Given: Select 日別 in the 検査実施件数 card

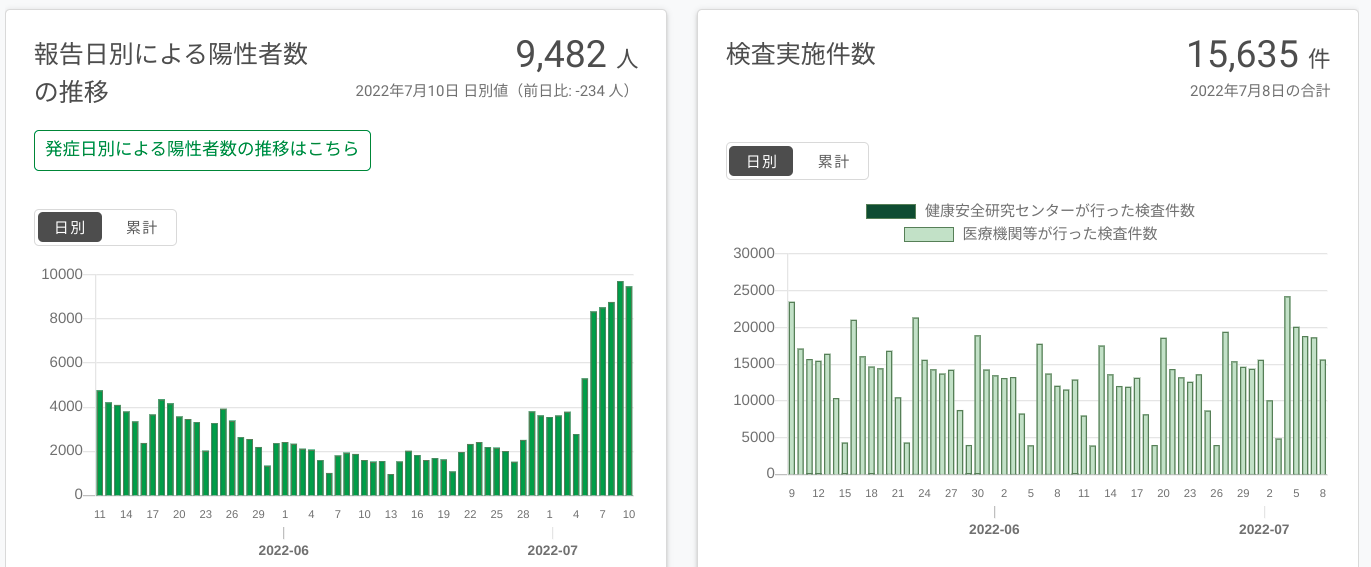Looking at the screenshot, I should (x=761, y=161).
